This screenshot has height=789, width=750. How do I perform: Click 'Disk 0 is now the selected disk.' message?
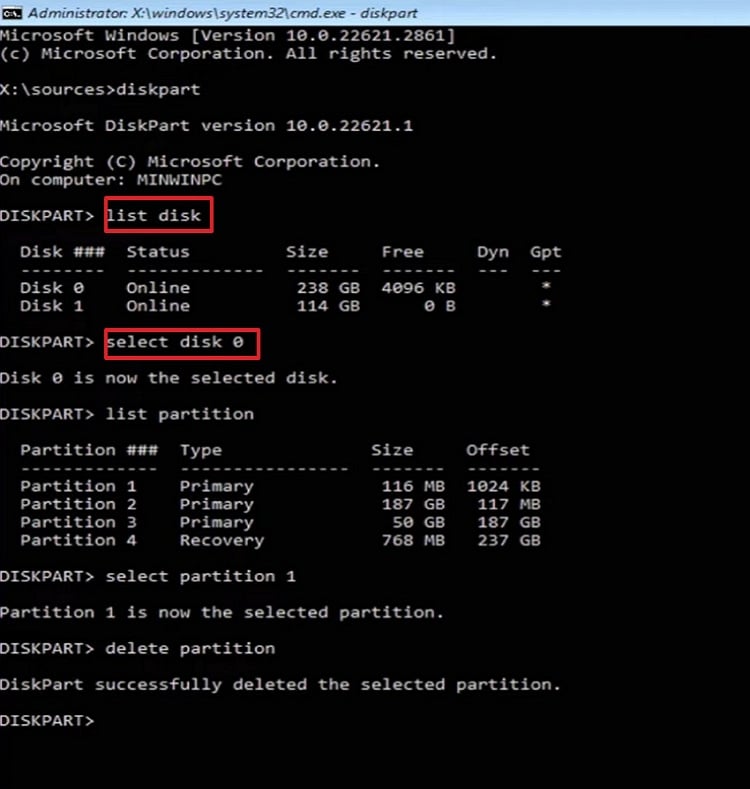[x=169, y=378]
